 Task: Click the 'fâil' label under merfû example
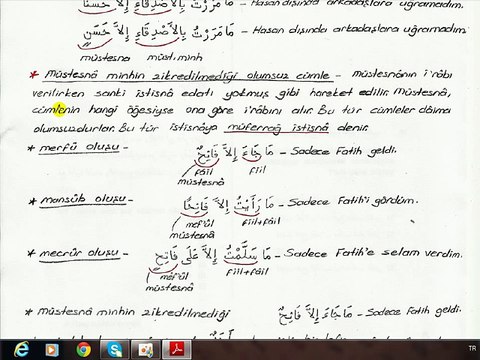(x=205, y=172)
